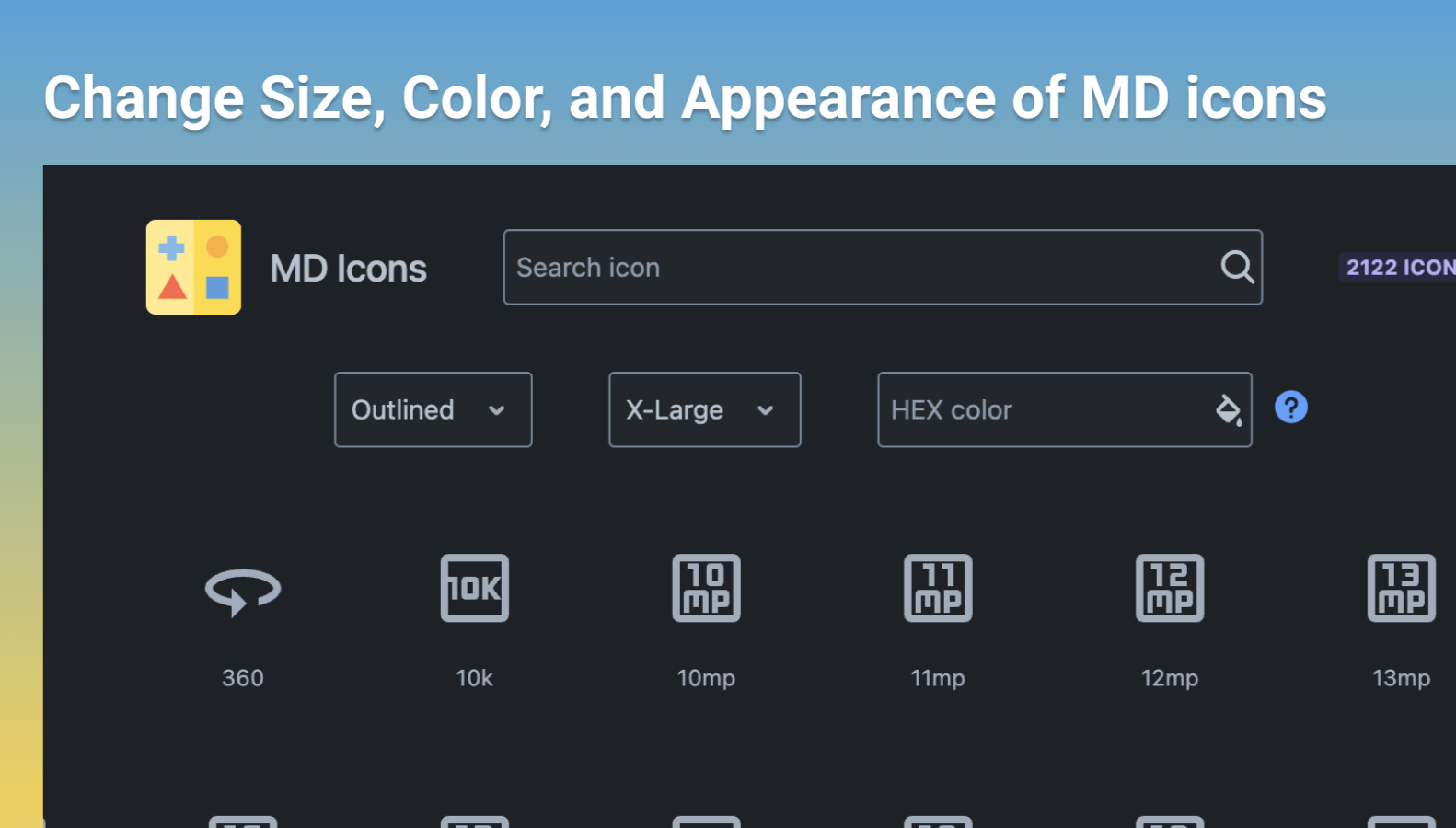The image size is (1456, 828).
Task: Choose the 11mp icon
Action: coord(938,588)
